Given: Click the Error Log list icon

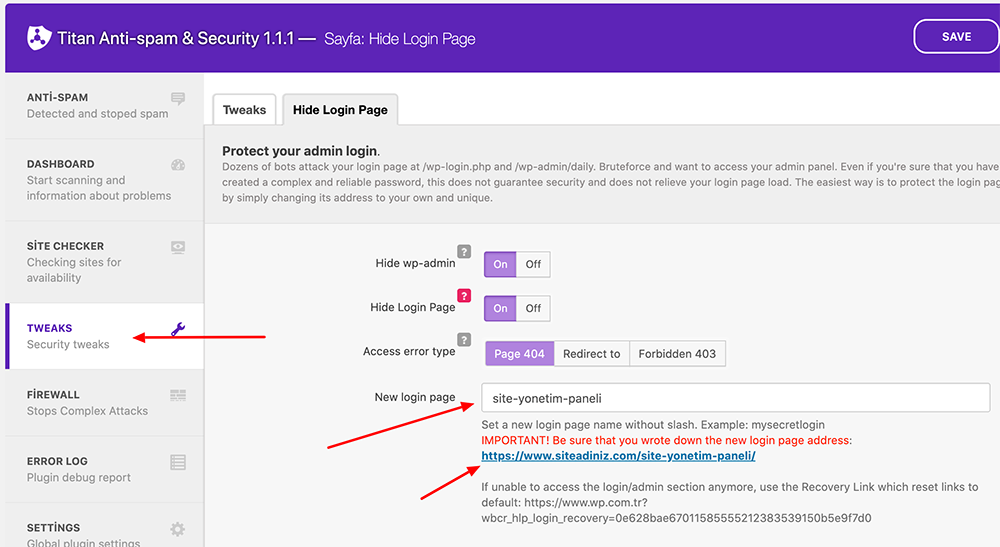Looking at the screenshot, I should 178,462.
